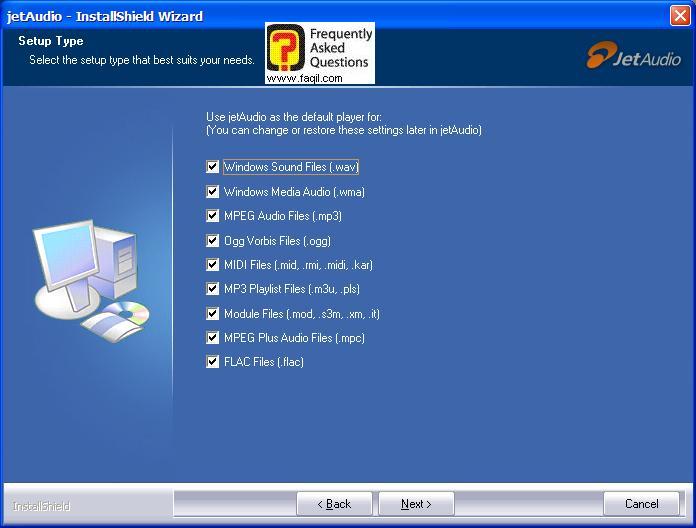Click the Windows Sound Files (.wav) label
696x528 pixels.
tap(290, 167)
